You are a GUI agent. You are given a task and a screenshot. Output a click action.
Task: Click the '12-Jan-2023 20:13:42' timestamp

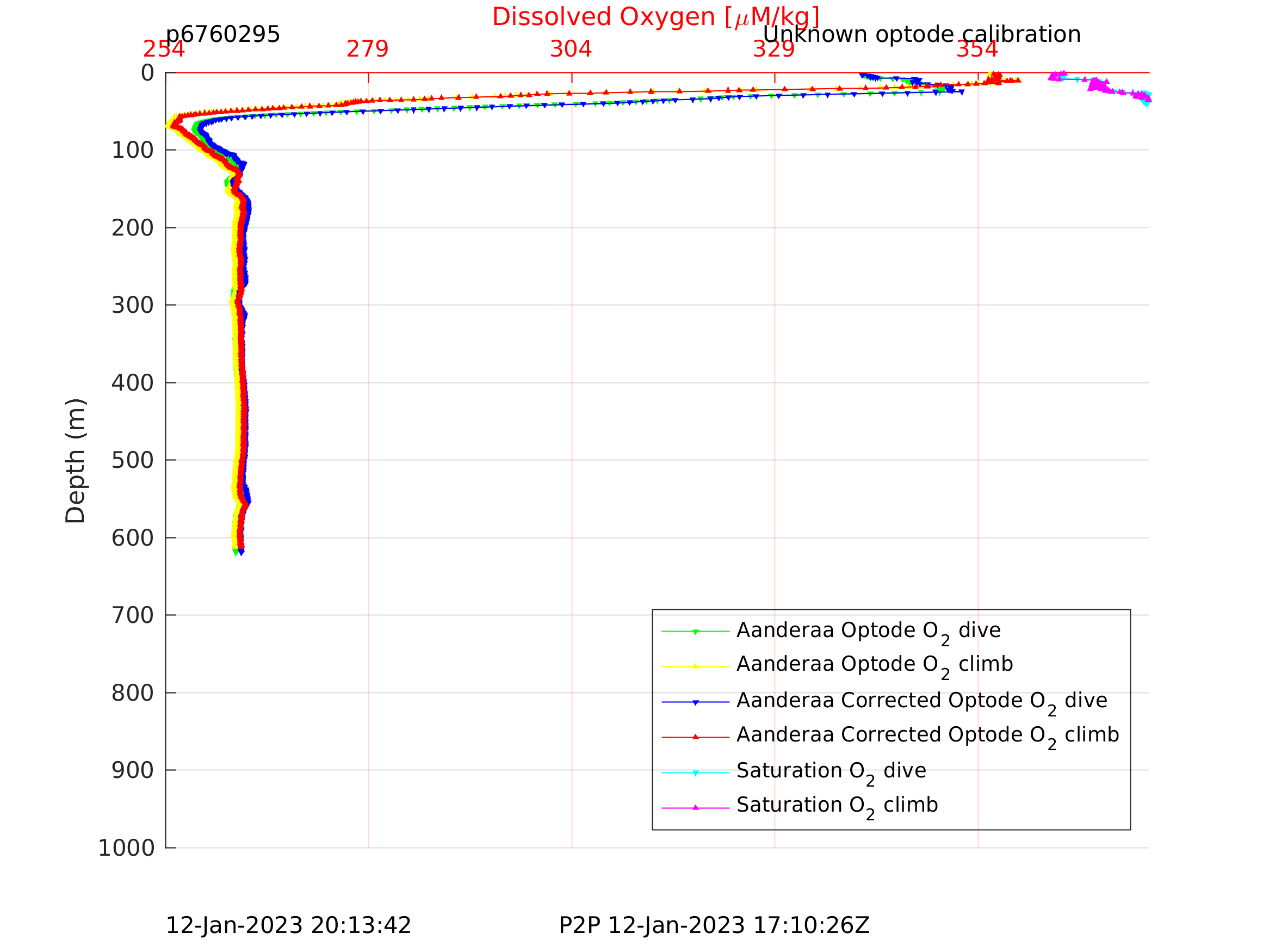[x=288, y=926]
